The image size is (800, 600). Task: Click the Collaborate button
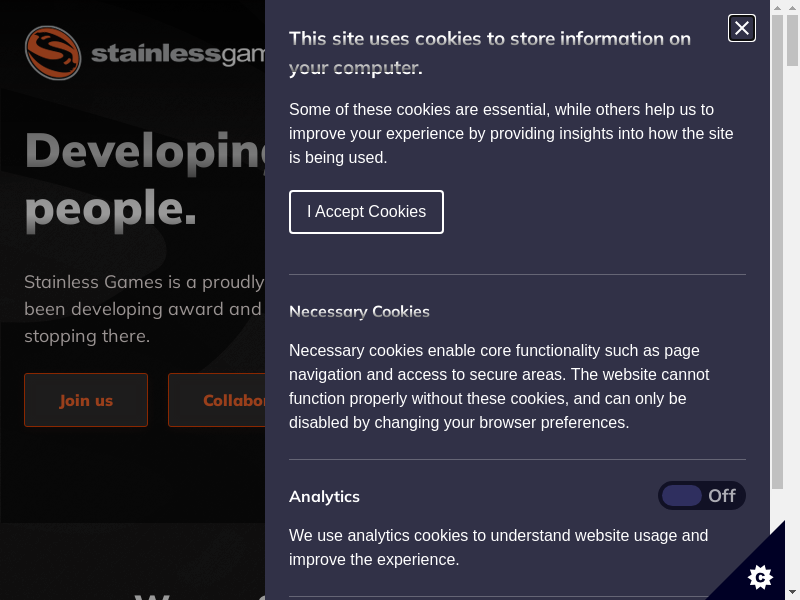click(217, 400)
